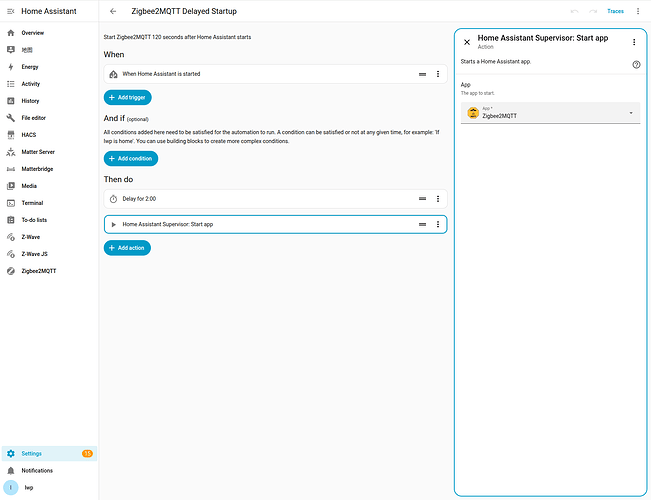Open Notifications bell icon
This screenshot has width=651, height=500.
pyautogui.click(x=11, y=471)
